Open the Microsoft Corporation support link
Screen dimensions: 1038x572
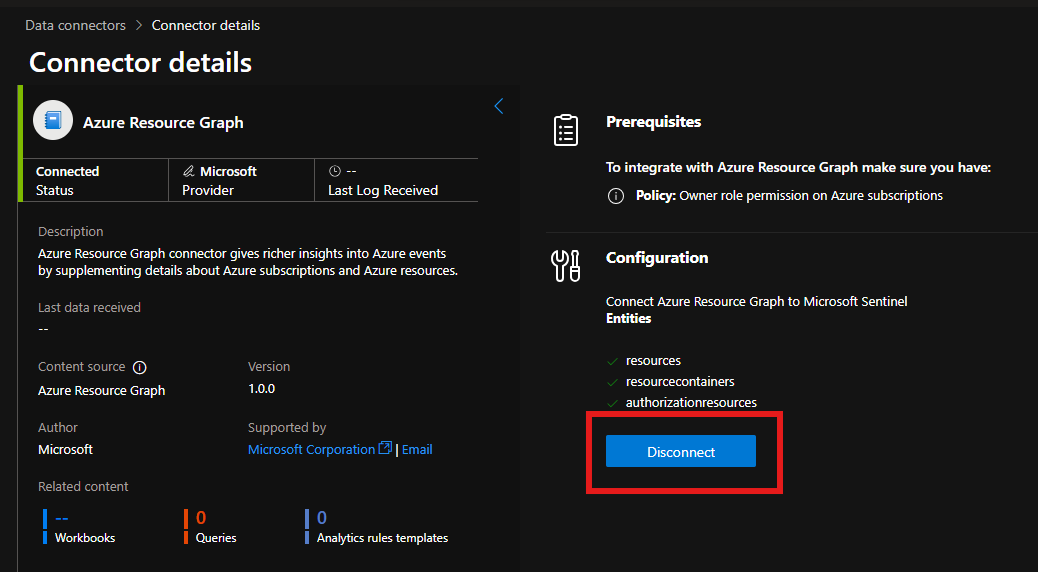[x=311, y=449]
